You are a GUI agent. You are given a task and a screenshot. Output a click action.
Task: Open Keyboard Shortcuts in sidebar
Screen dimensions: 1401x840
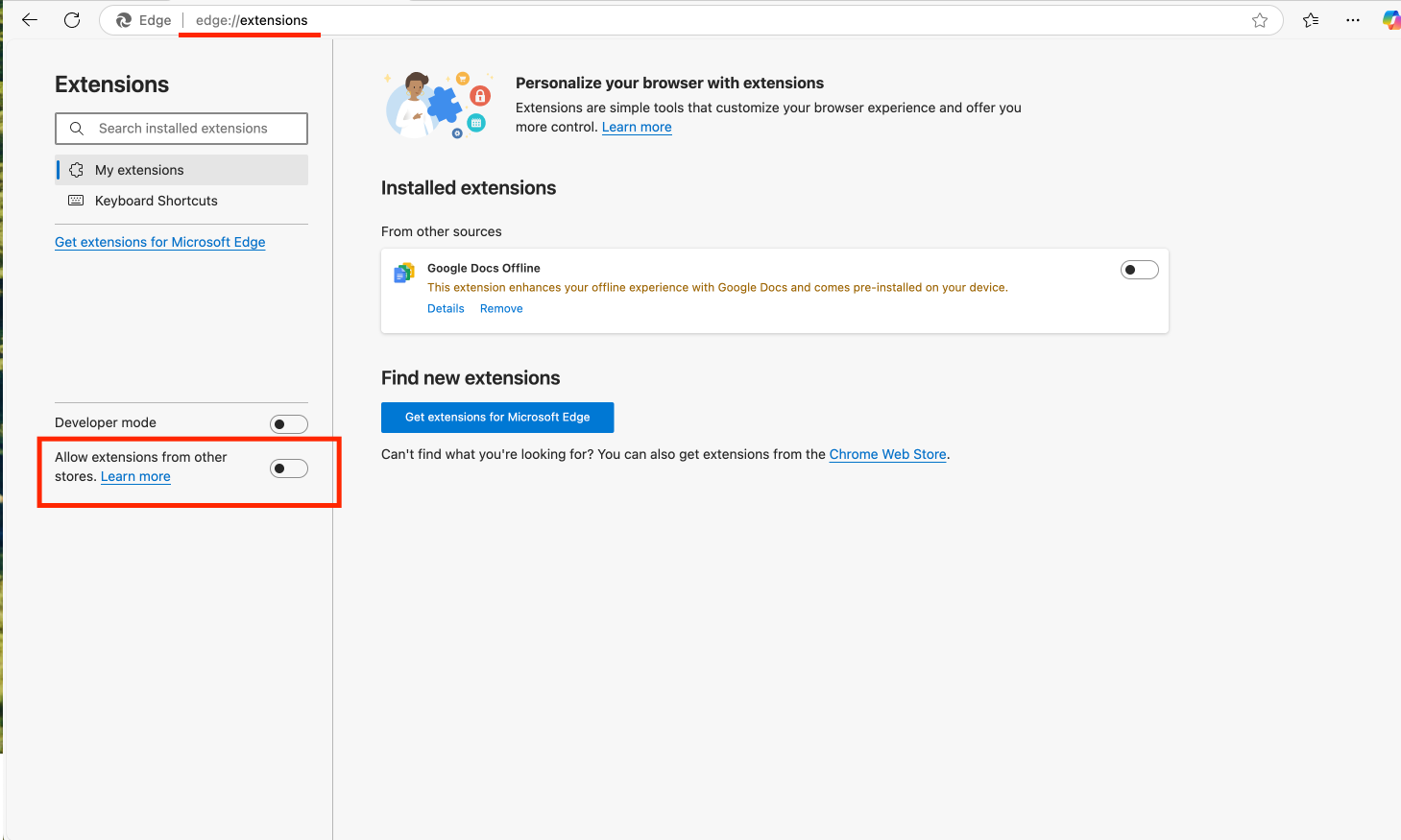(x=181, y=201)
